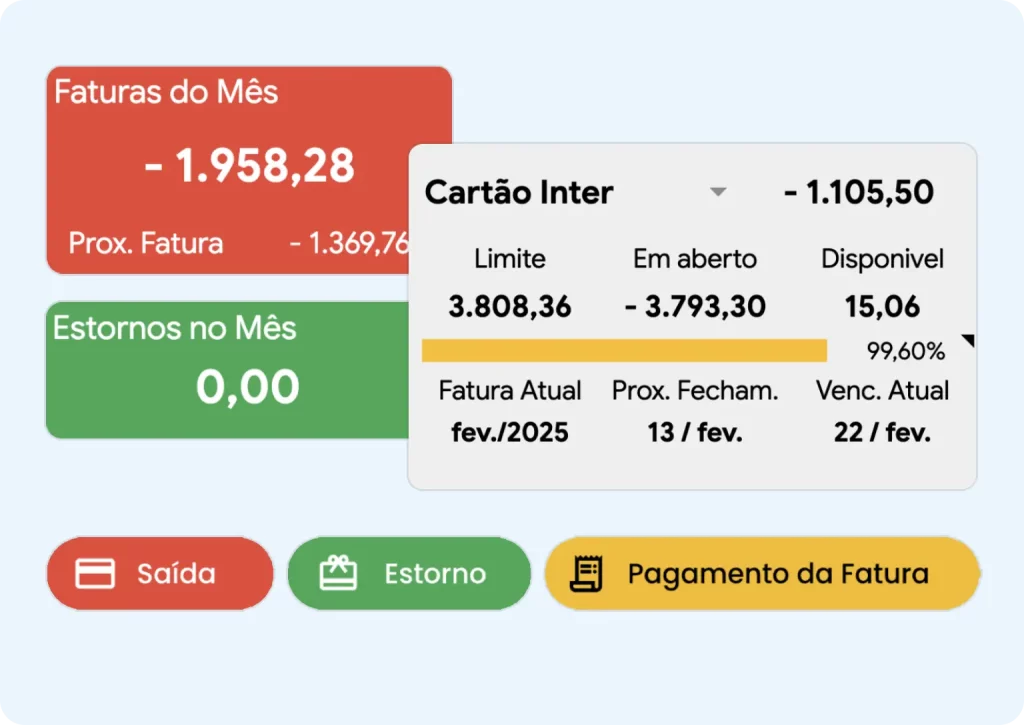This screenshot has width=1024, height=725.
Task: Click the card balance -1.105,50
Action: (x=859, y=192)
